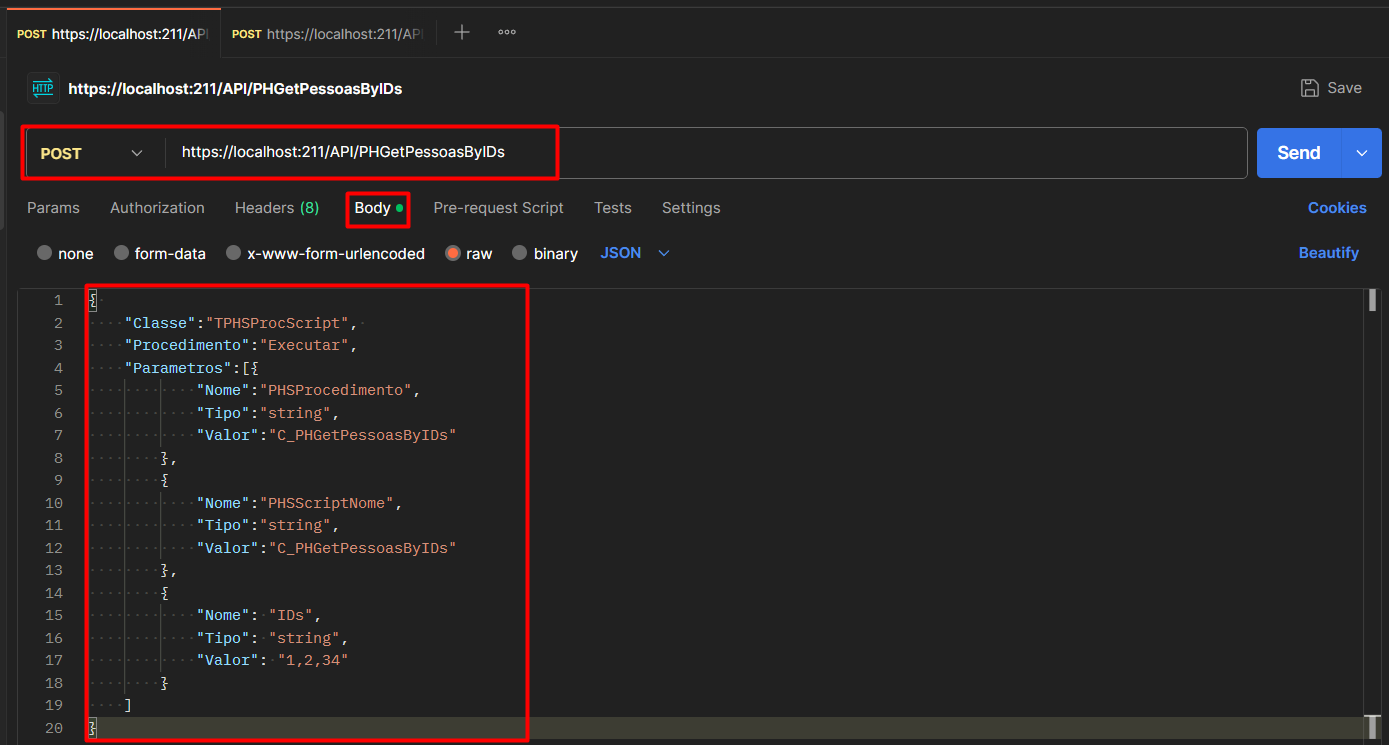Viewport: 1389px width, 745px height.
Task: Open the tab overflow three-dots menu
Action: click(507, 32)
